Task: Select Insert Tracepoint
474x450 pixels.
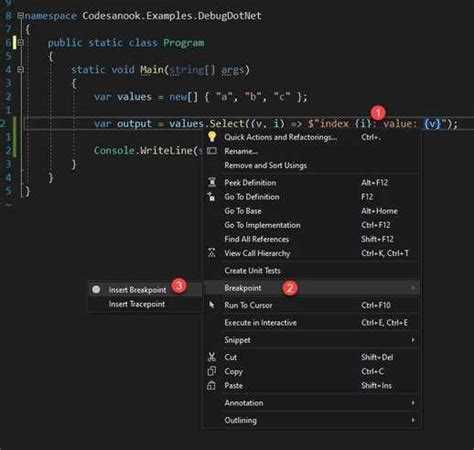Action: click(x=137, y=304)
